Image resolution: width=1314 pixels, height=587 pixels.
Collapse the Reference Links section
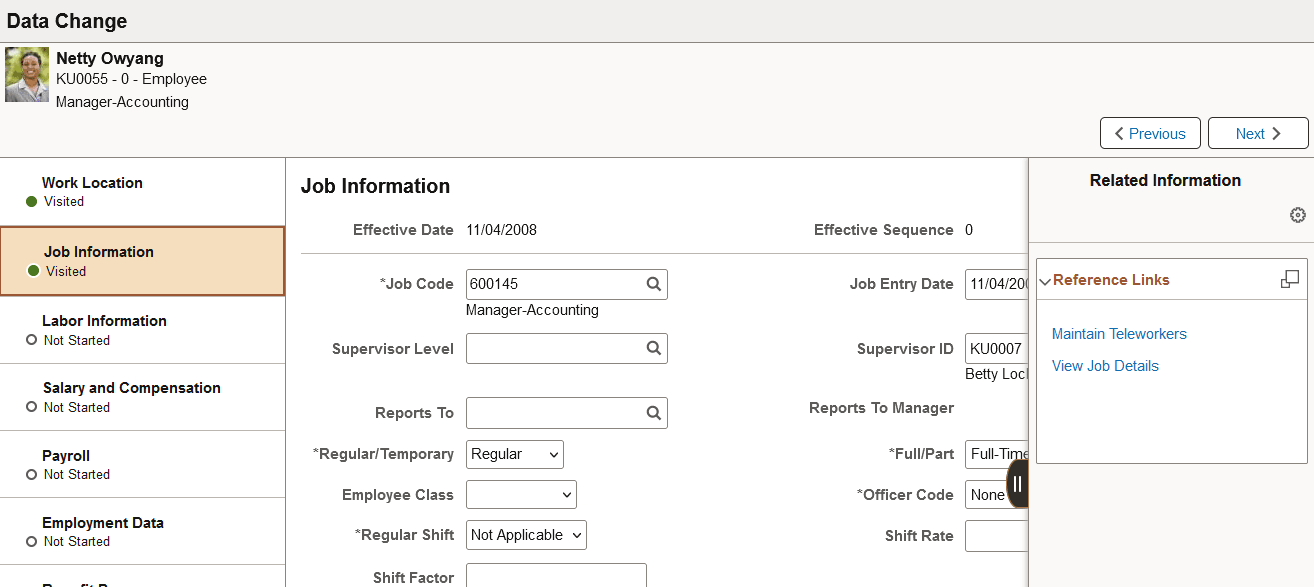tap(1045, 280)
